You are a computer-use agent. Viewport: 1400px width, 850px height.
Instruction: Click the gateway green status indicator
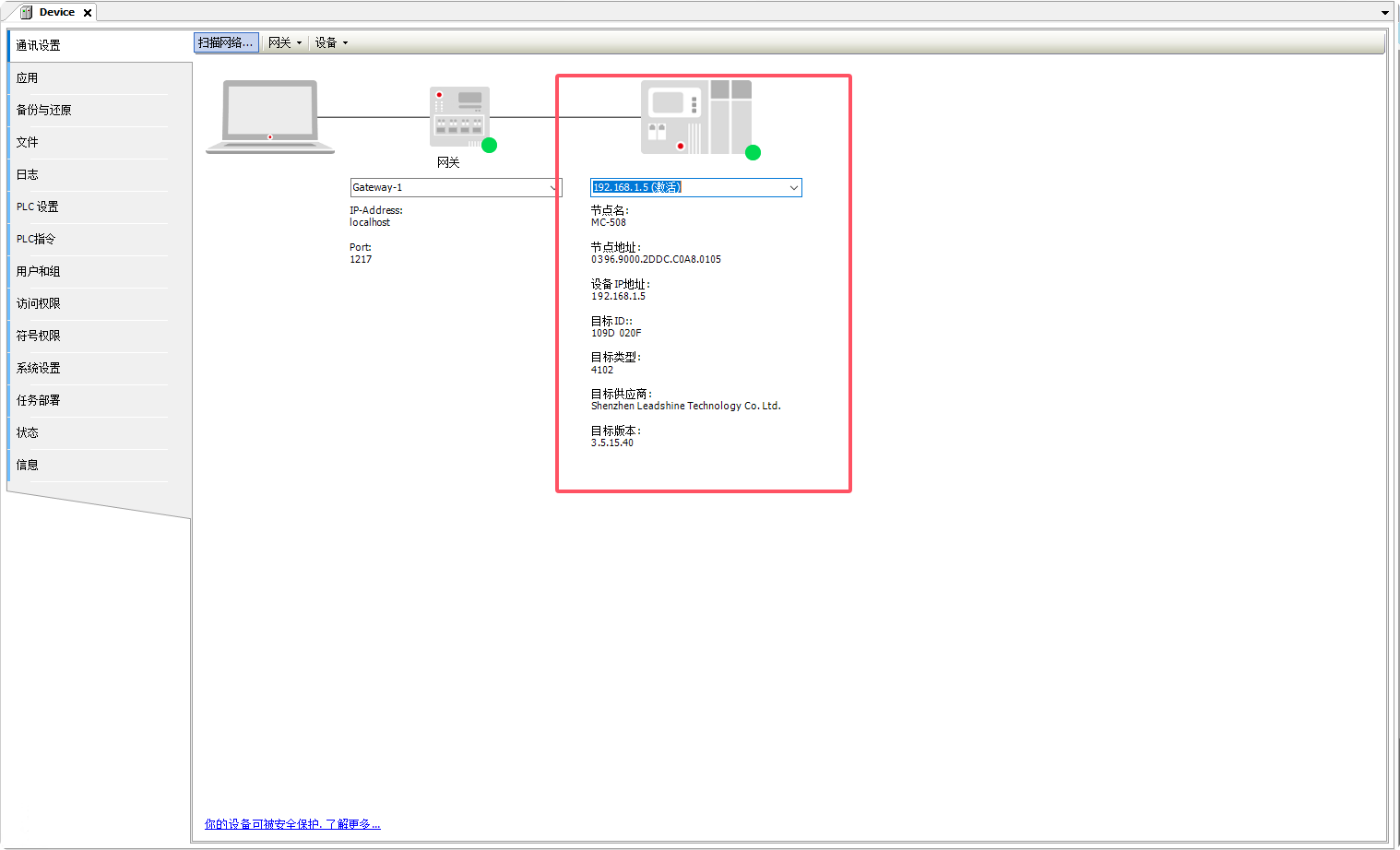[x=490, y=145]
